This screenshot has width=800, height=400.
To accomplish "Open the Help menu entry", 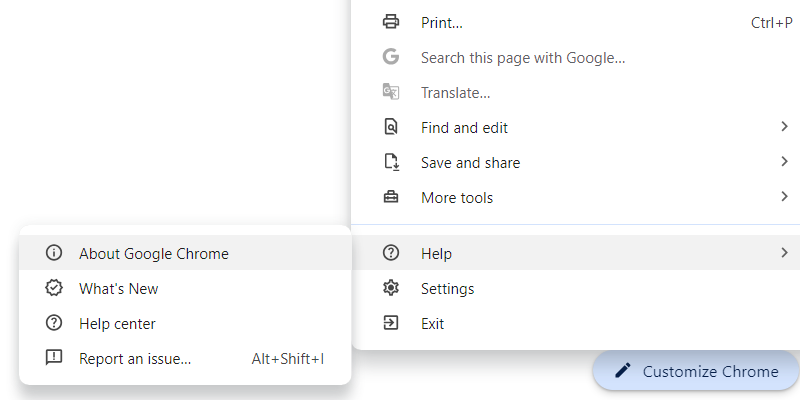I will [x=576, y=253].
